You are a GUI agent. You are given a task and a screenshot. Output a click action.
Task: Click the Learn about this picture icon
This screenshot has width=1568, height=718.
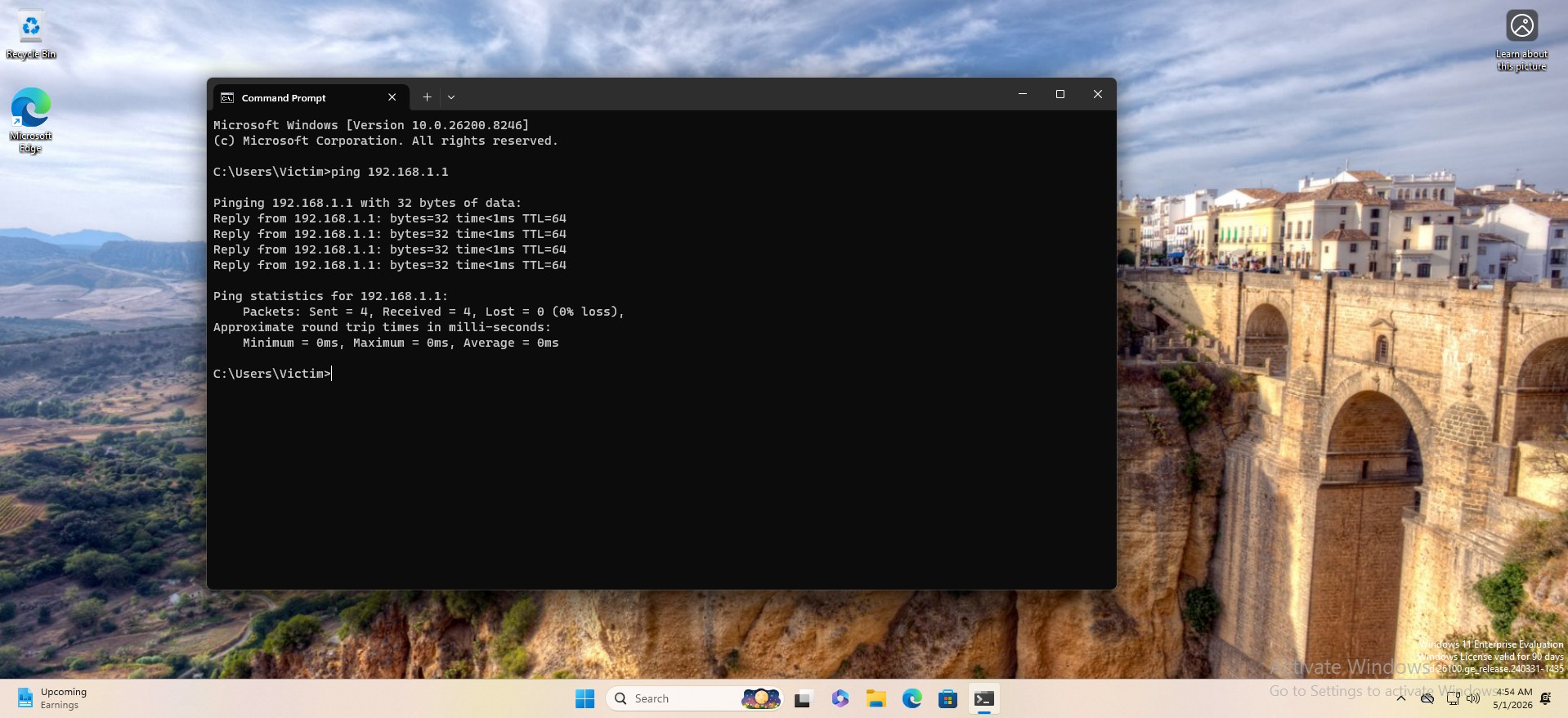click(1521, 40)
